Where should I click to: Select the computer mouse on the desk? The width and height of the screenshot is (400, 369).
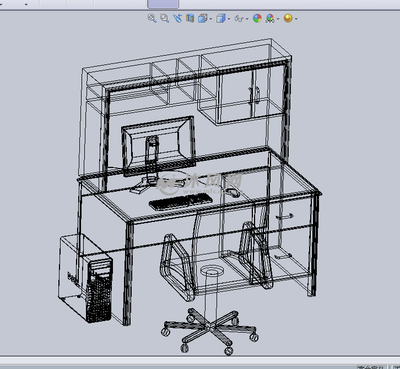pyautogui.click(x=232, y=192)
